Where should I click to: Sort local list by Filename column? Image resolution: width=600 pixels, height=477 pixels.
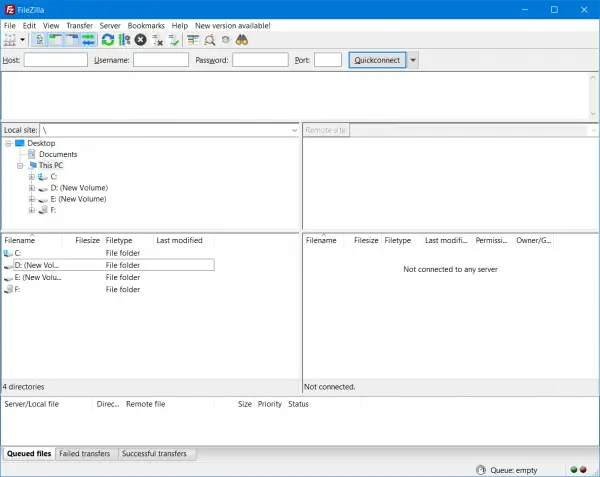[32, 240]
